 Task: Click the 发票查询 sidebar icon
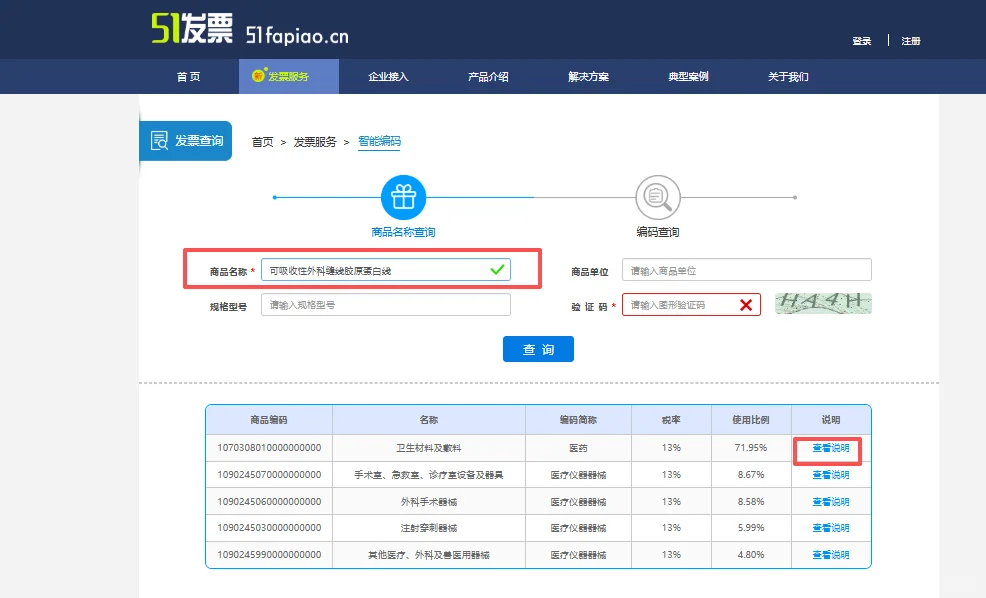(159, 140)
